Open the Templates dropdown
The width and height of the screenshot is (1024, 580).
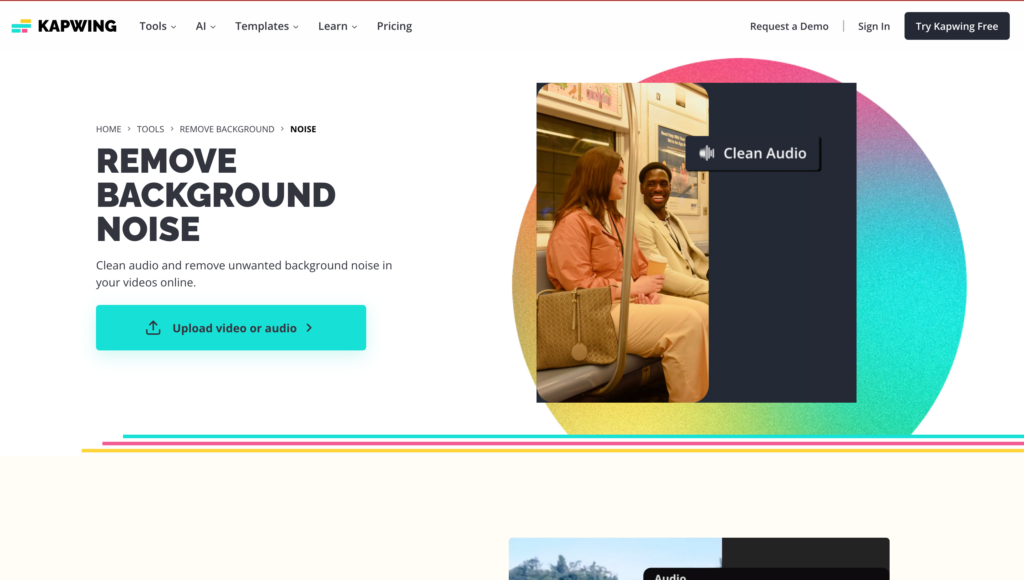(x=266, y=26)
